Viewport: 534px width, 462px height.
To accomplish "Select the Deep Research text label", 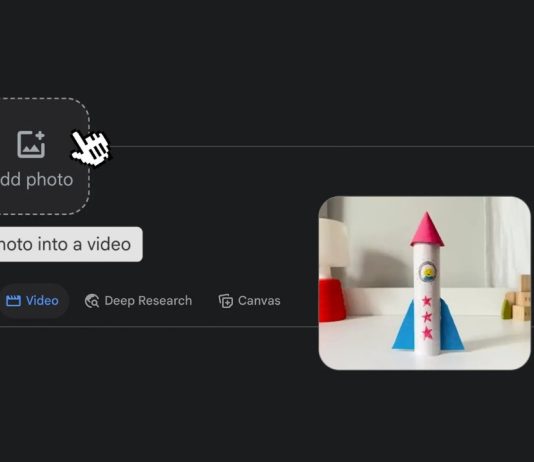I will [x=148, y=301].
